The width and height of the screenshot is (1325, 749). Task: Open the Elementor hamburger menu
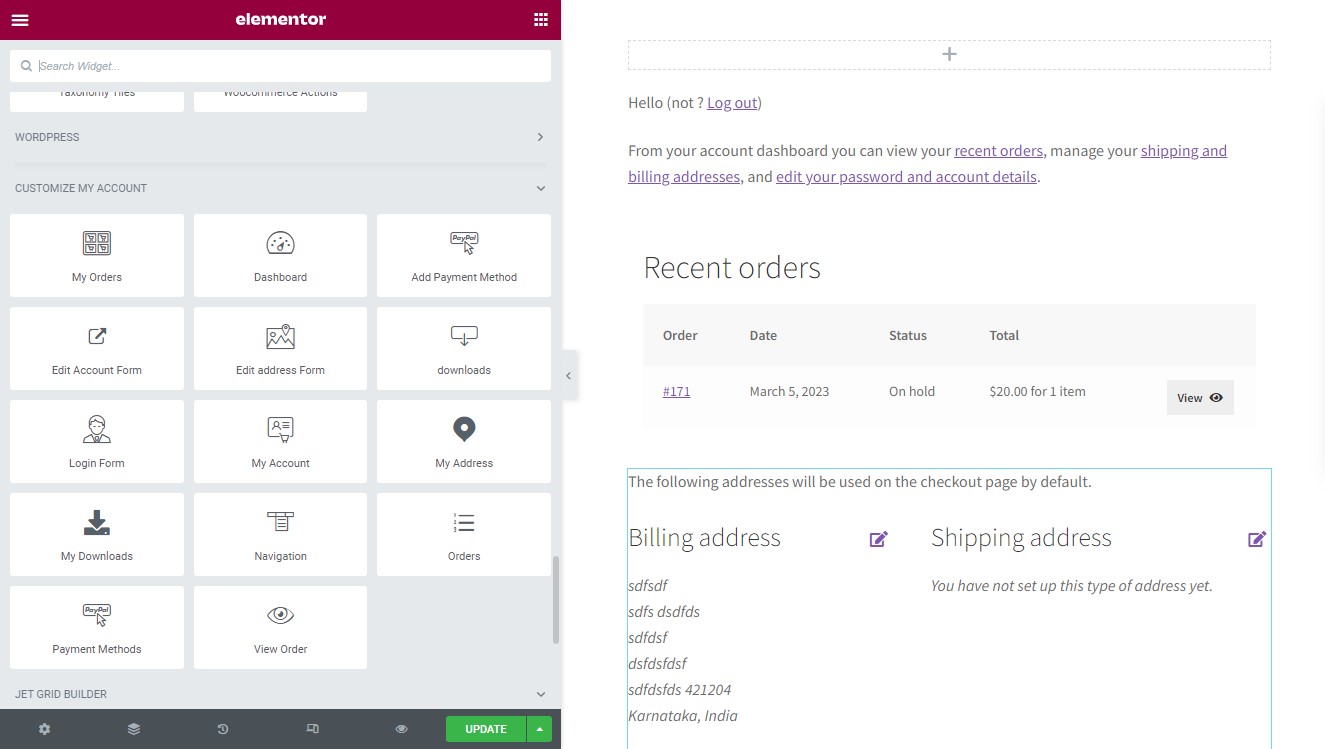[x=20, y=19]
